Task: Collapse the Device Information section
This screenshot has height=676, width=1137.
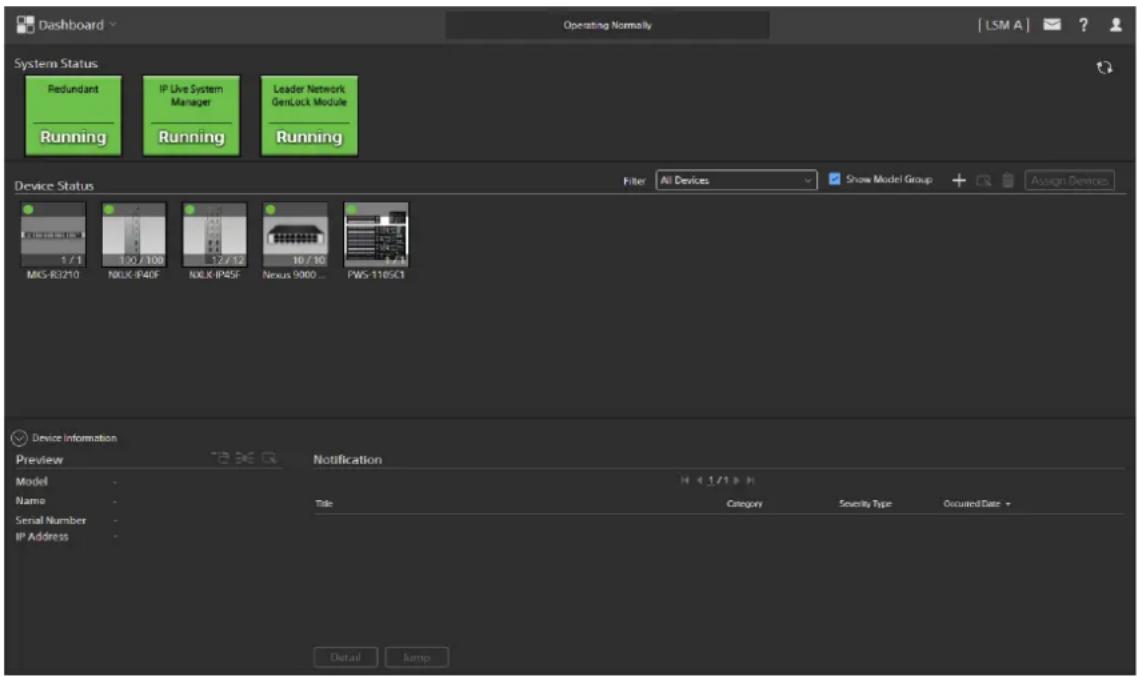Action: coord(19,438)
